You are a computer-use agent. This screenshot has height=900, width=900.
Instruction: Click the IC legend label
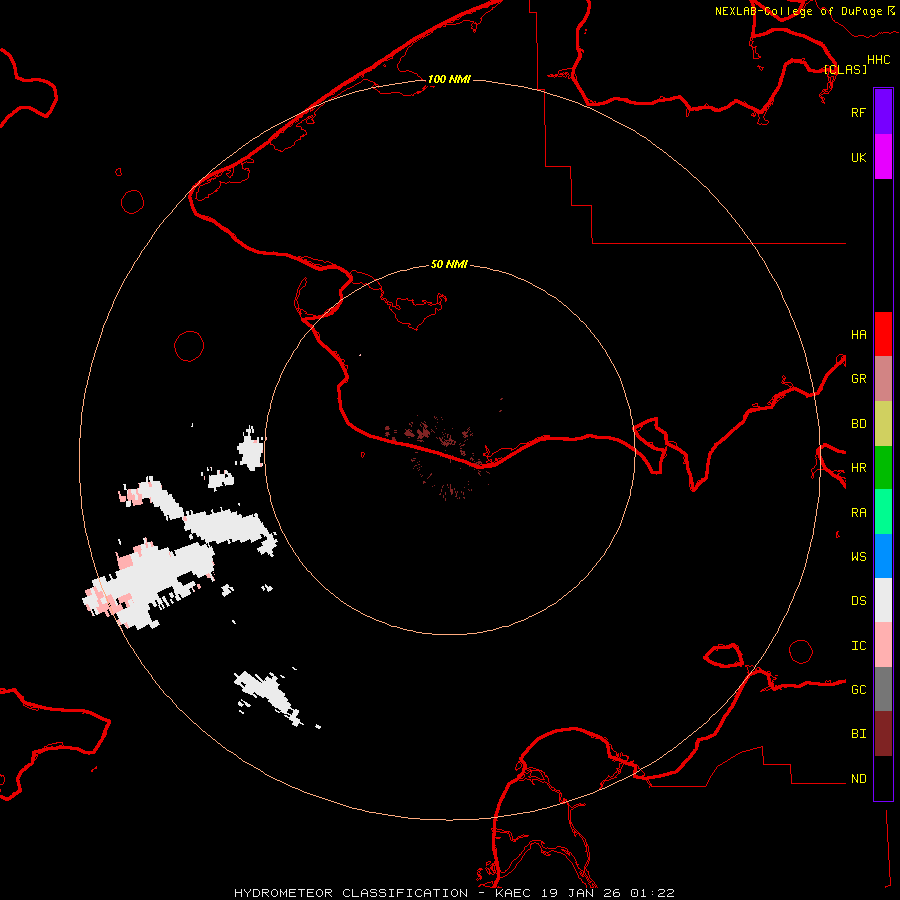(x=858, y=646)
